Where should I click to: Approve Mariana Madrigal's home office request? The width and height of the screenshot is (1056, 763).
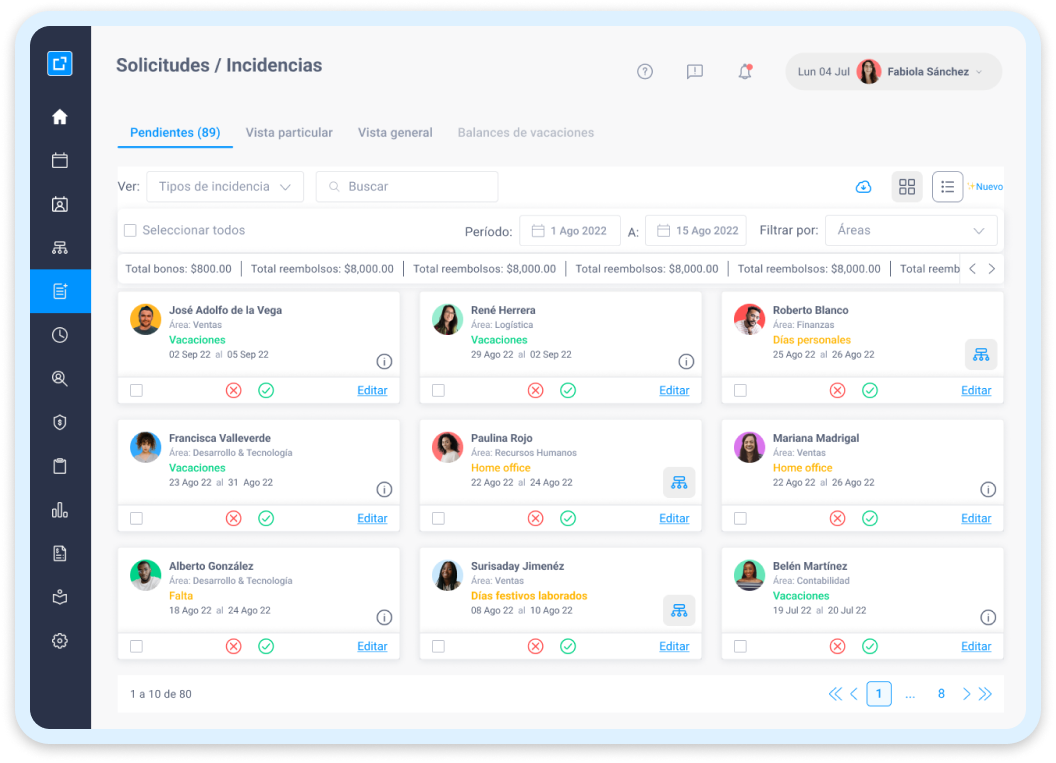click(x=869, y=519)
